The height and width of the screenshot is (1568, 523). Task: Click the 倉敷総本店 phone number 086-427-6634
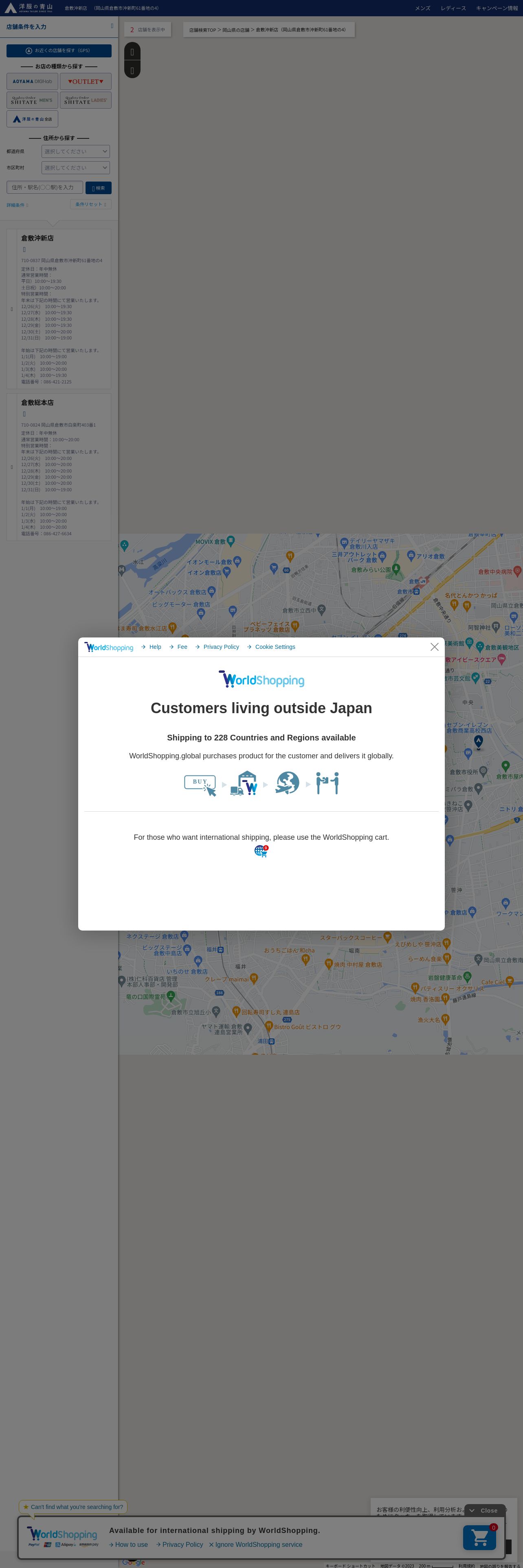point(57,534)
